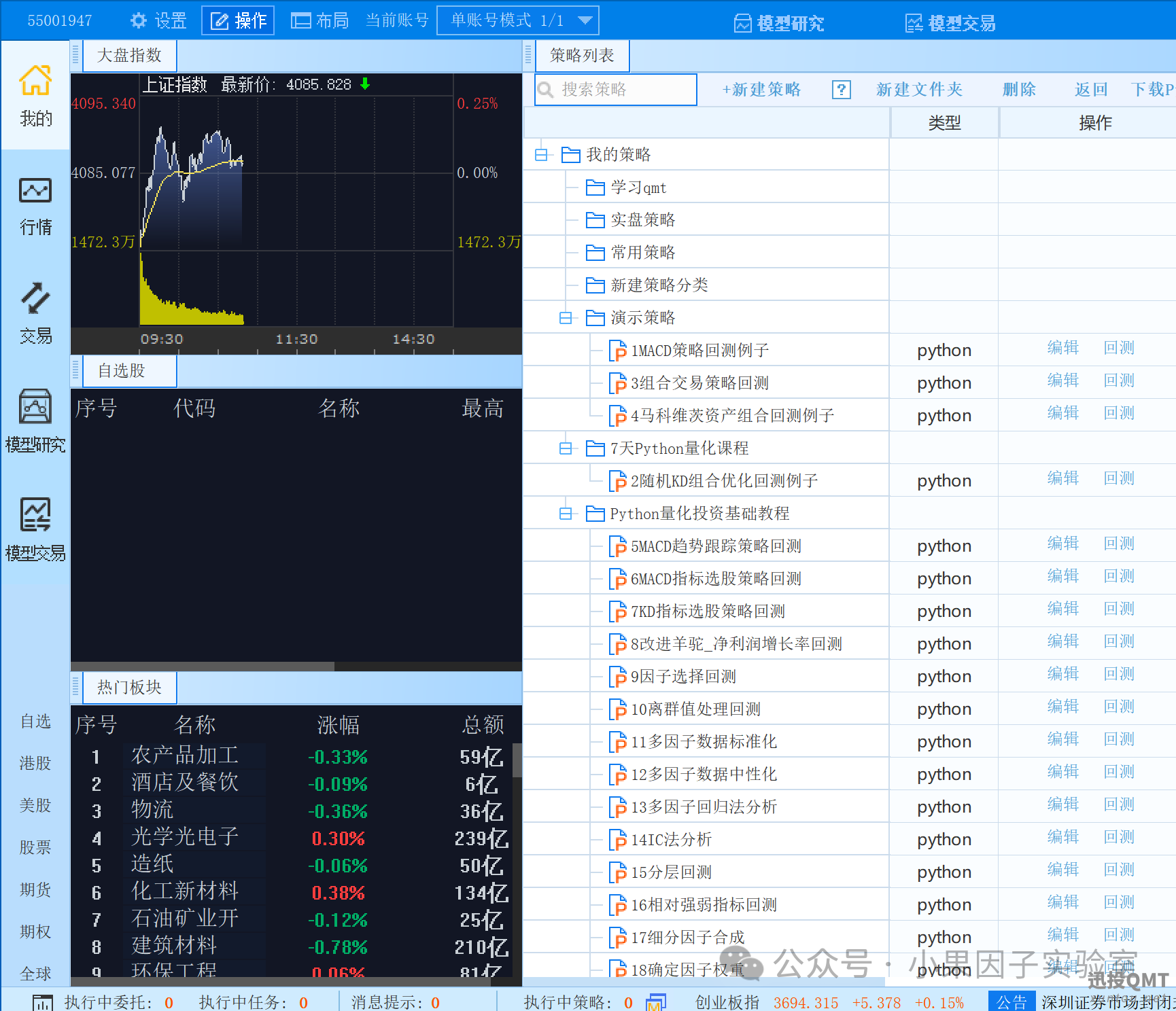The image size is (1176, 1011).
Task: Toggle the 操作 button in top bar
Action: tap(238, 20)
